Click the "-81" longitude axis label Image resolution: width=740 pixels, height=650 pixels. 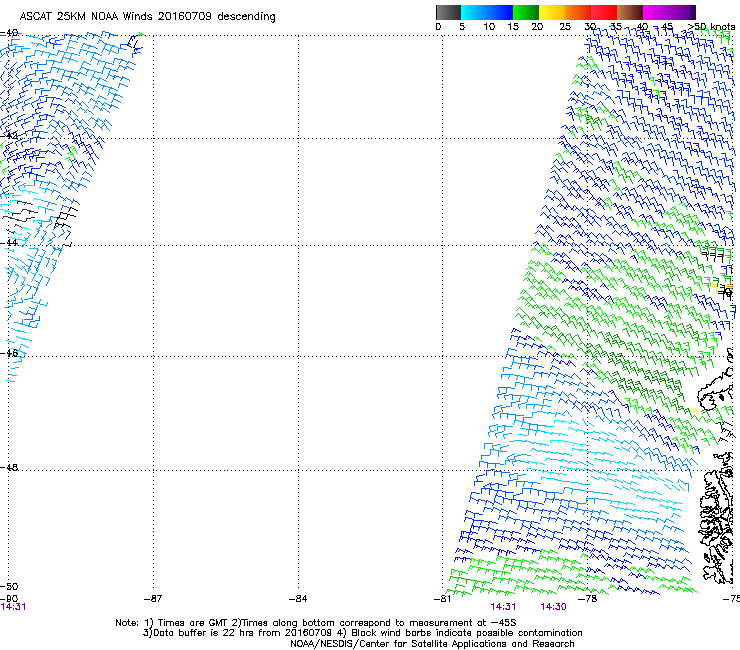pyautogui.click(x=442, y=599)
